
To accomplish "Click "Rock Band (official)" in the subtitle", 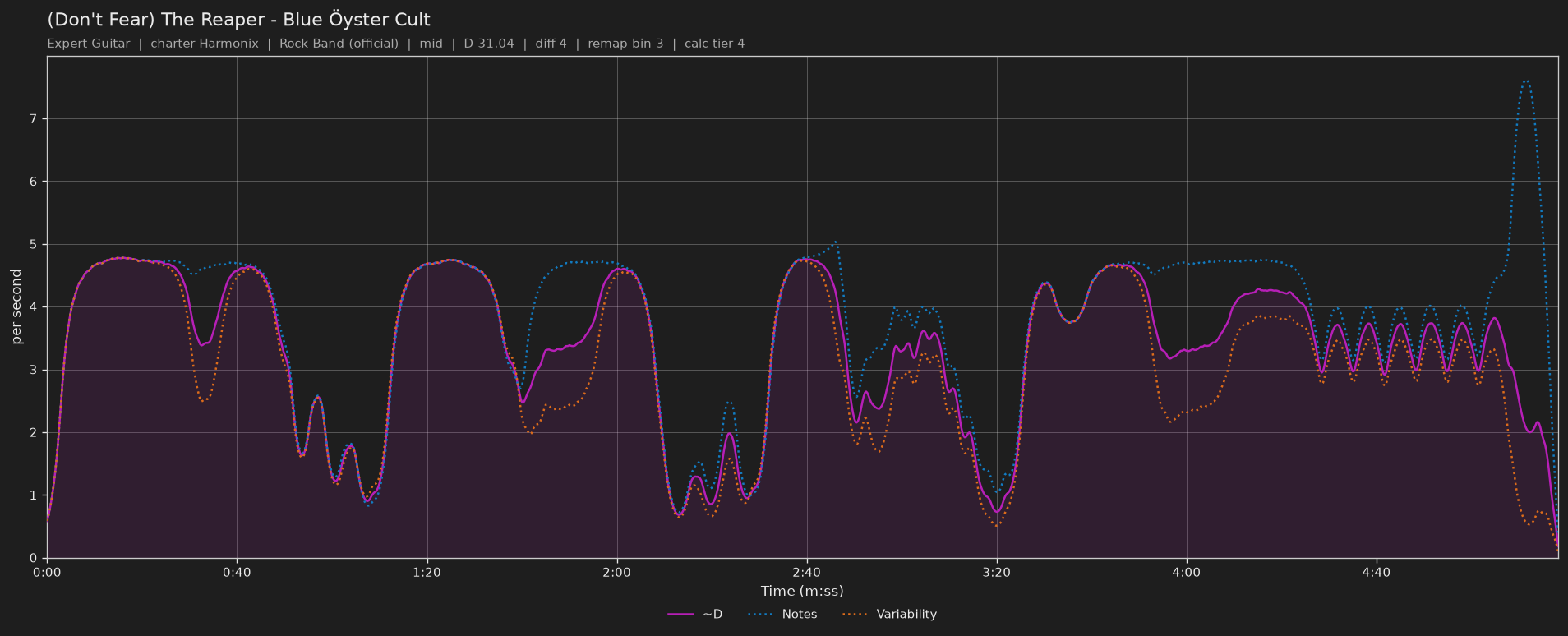I will [339, 44].
